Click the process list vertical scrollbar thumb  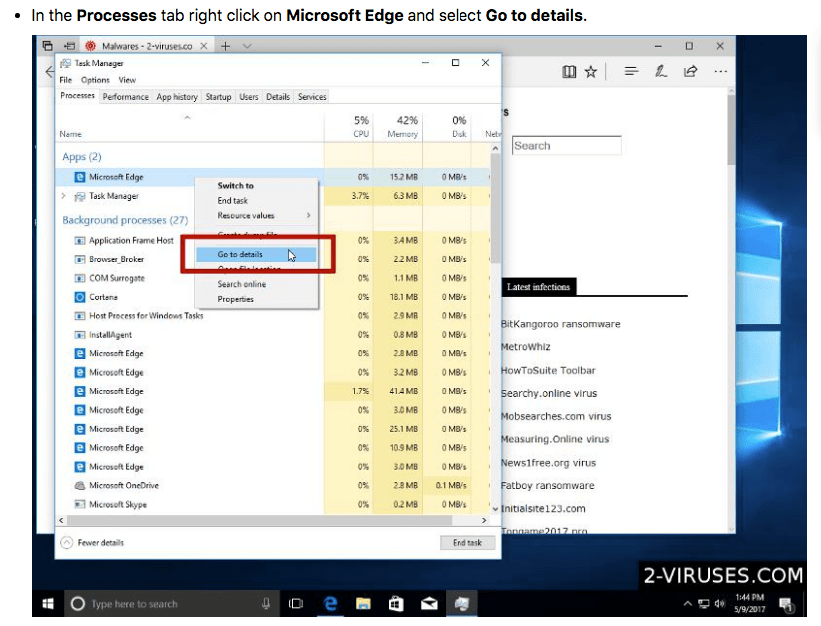495,208
